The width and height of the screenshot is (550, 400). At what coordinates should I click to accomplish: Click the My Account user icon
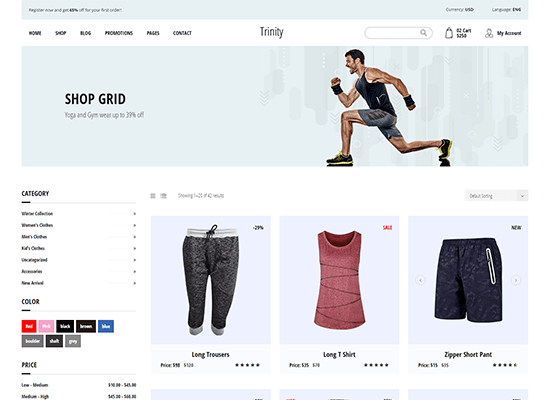click(489, 33)
